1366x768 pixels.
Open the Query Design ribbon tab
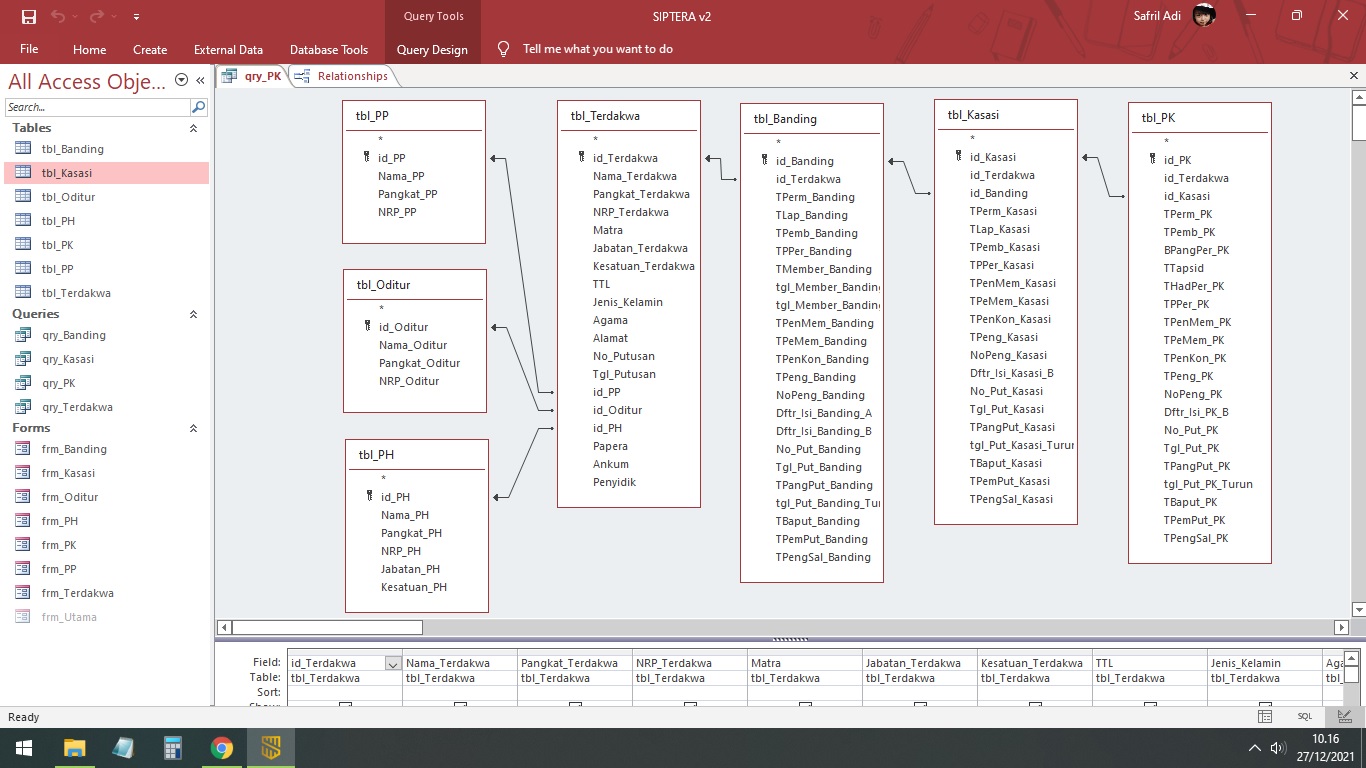[x=432, y=49]
